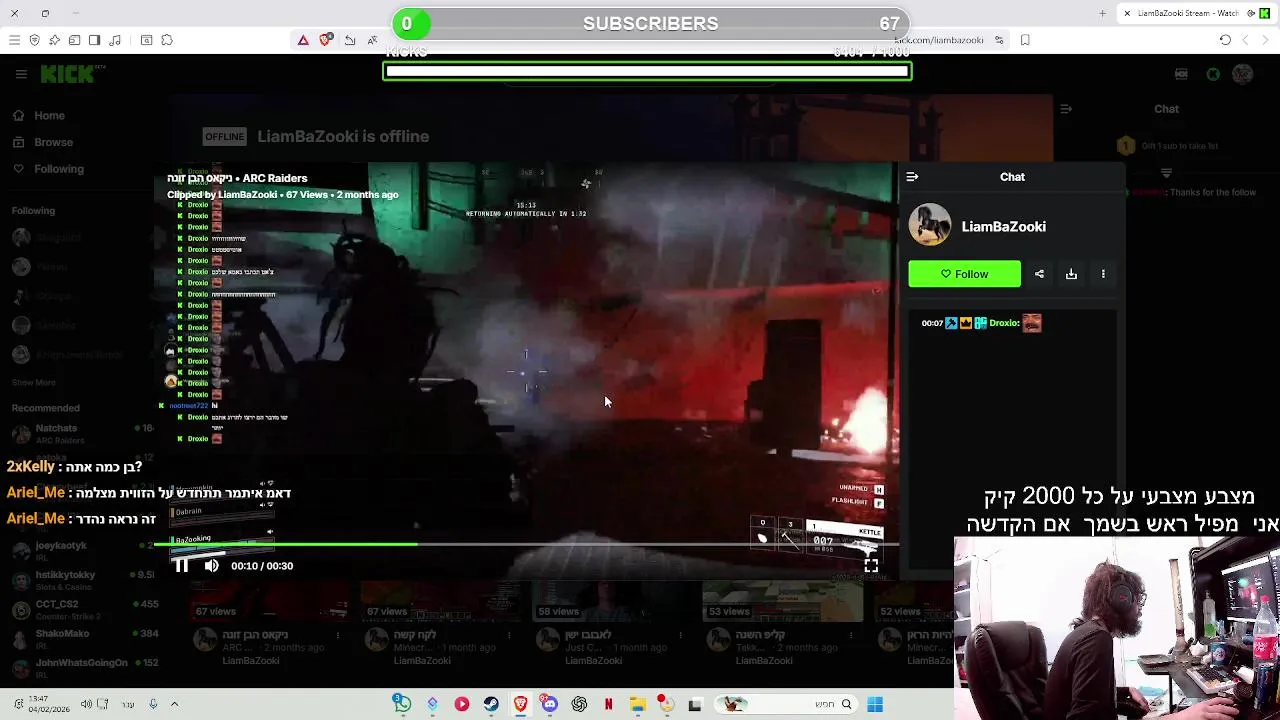Viewport: 1280px width, 720px height.
Task: Toggle the browser side panel icon
Action: coord(94,40)
